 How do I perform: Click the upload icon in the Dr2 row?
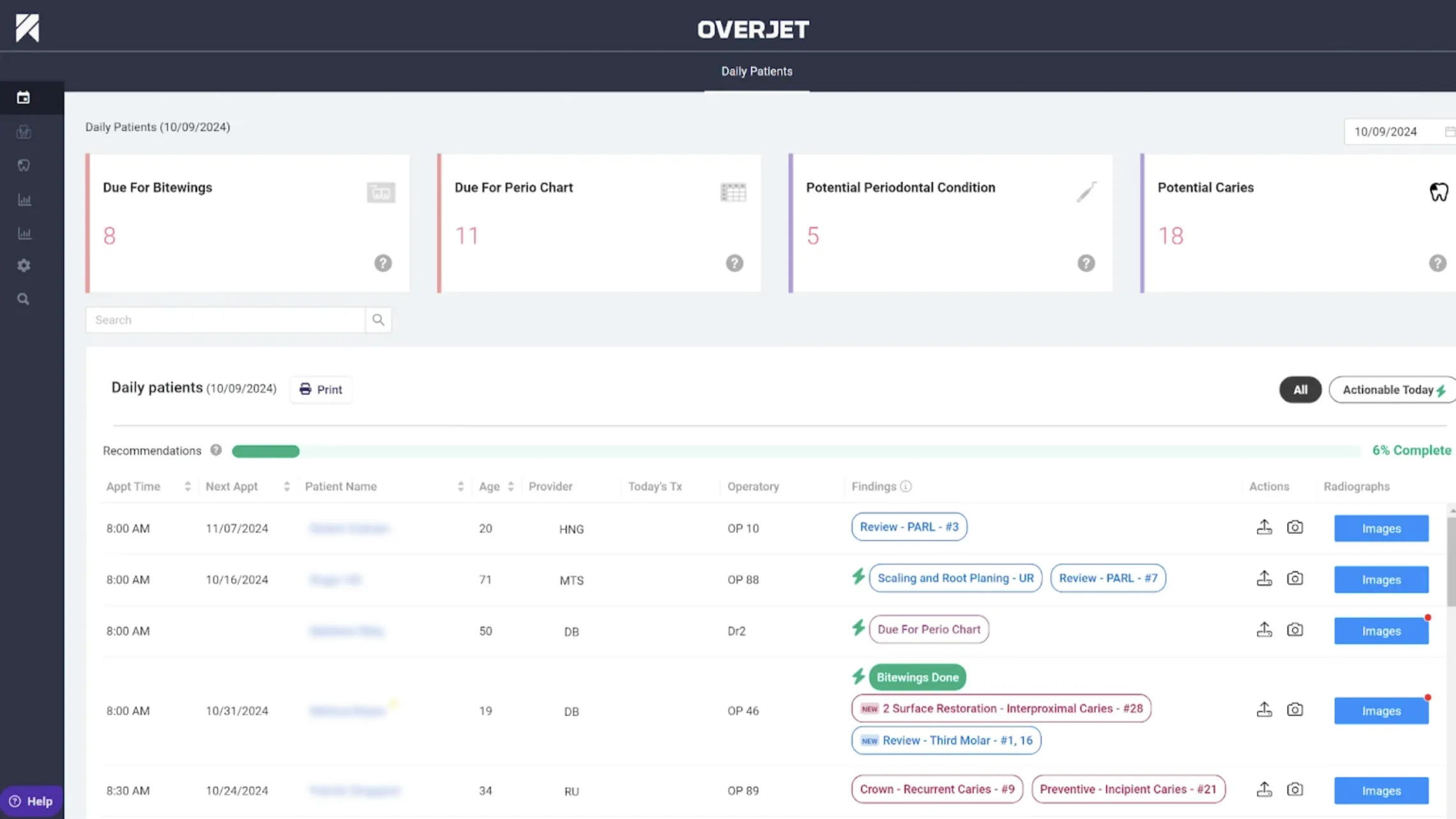coord(1264,629)
